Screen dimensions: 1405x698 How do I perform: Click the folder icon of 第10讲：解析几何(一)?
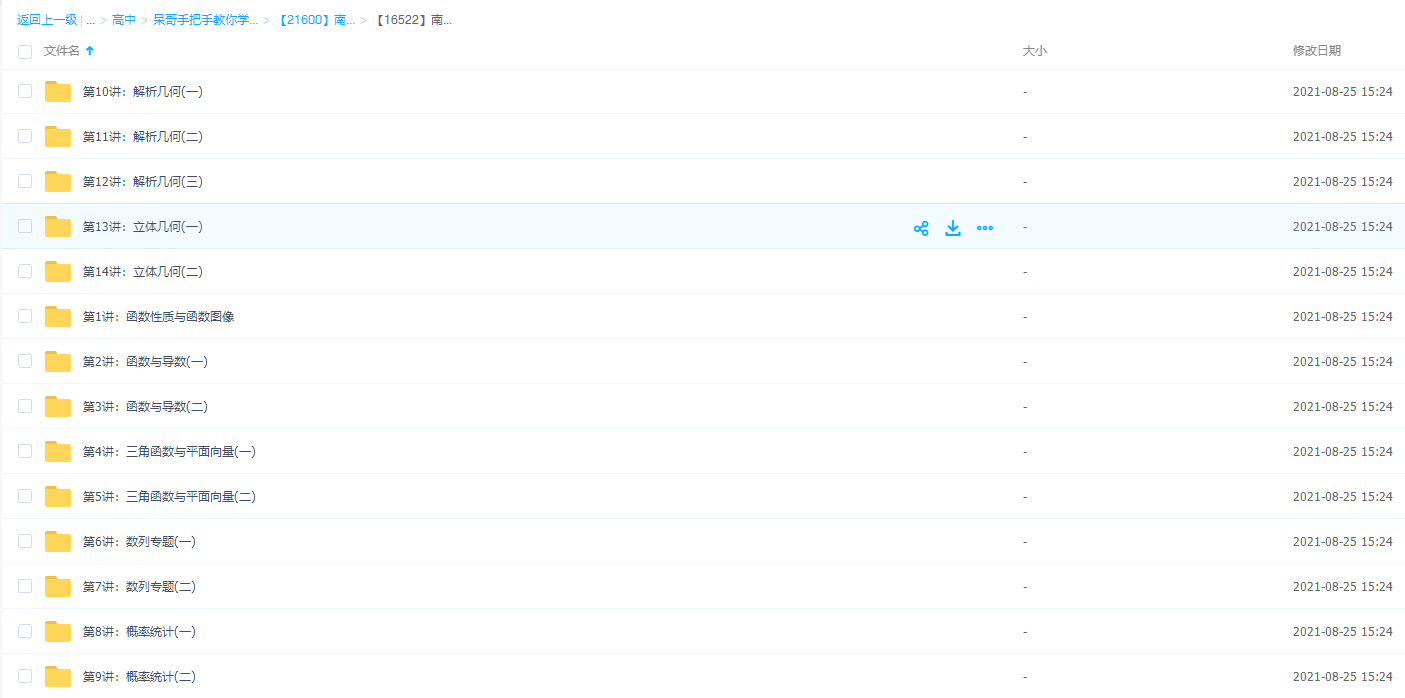click(x=58, y=92)
